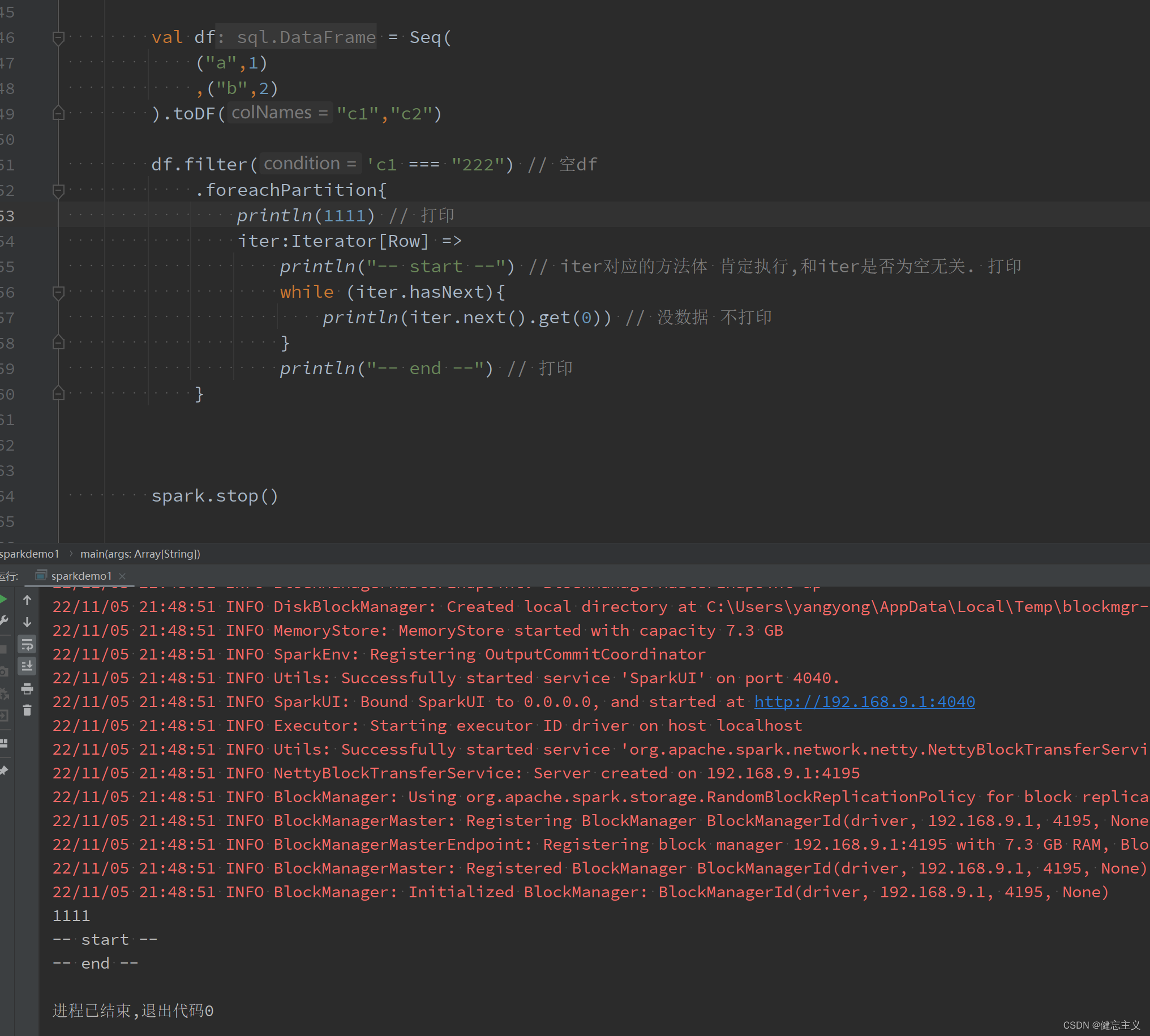1150x1036 pixels.
Task: Toggle scroll to end of console
Action: pyautogui.click(x=27, y=666)
